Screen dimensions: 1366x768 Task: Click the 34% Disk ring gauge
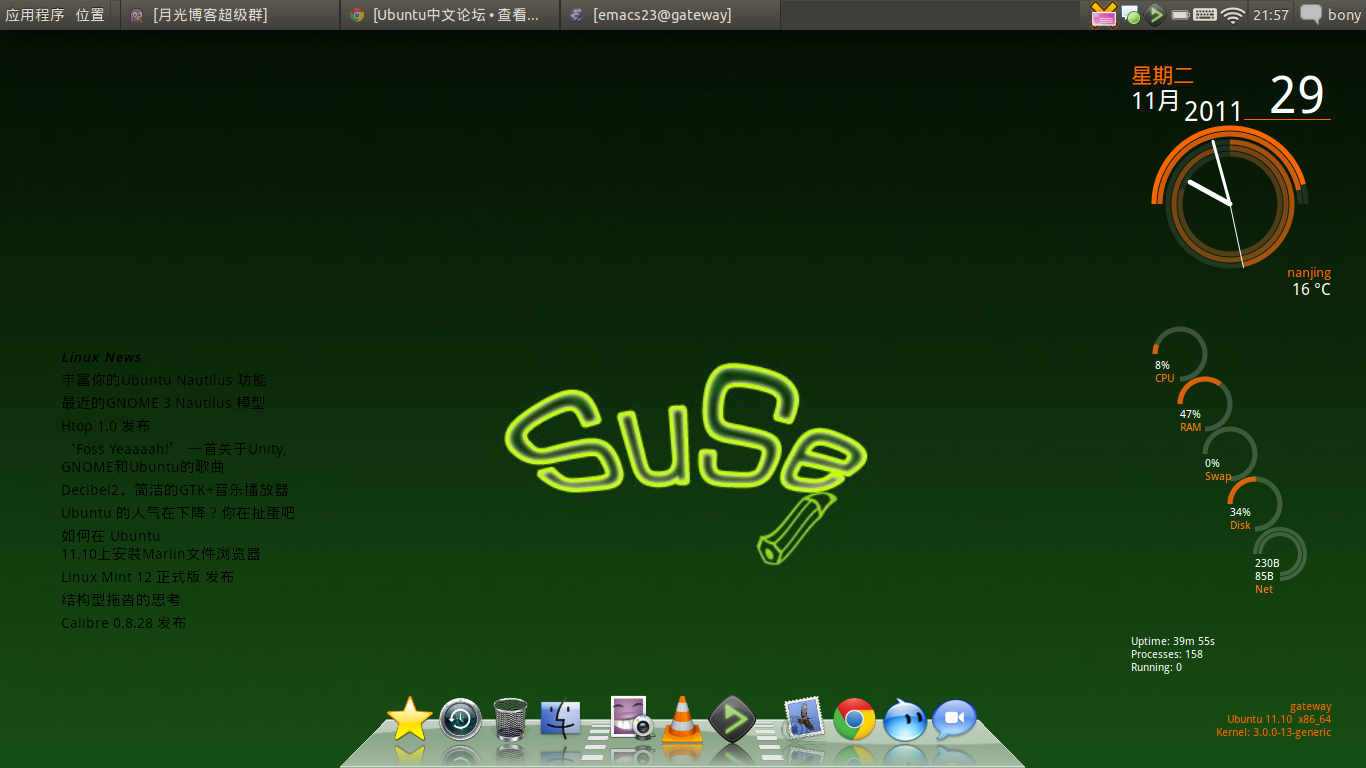click(x=1254, y=504)
